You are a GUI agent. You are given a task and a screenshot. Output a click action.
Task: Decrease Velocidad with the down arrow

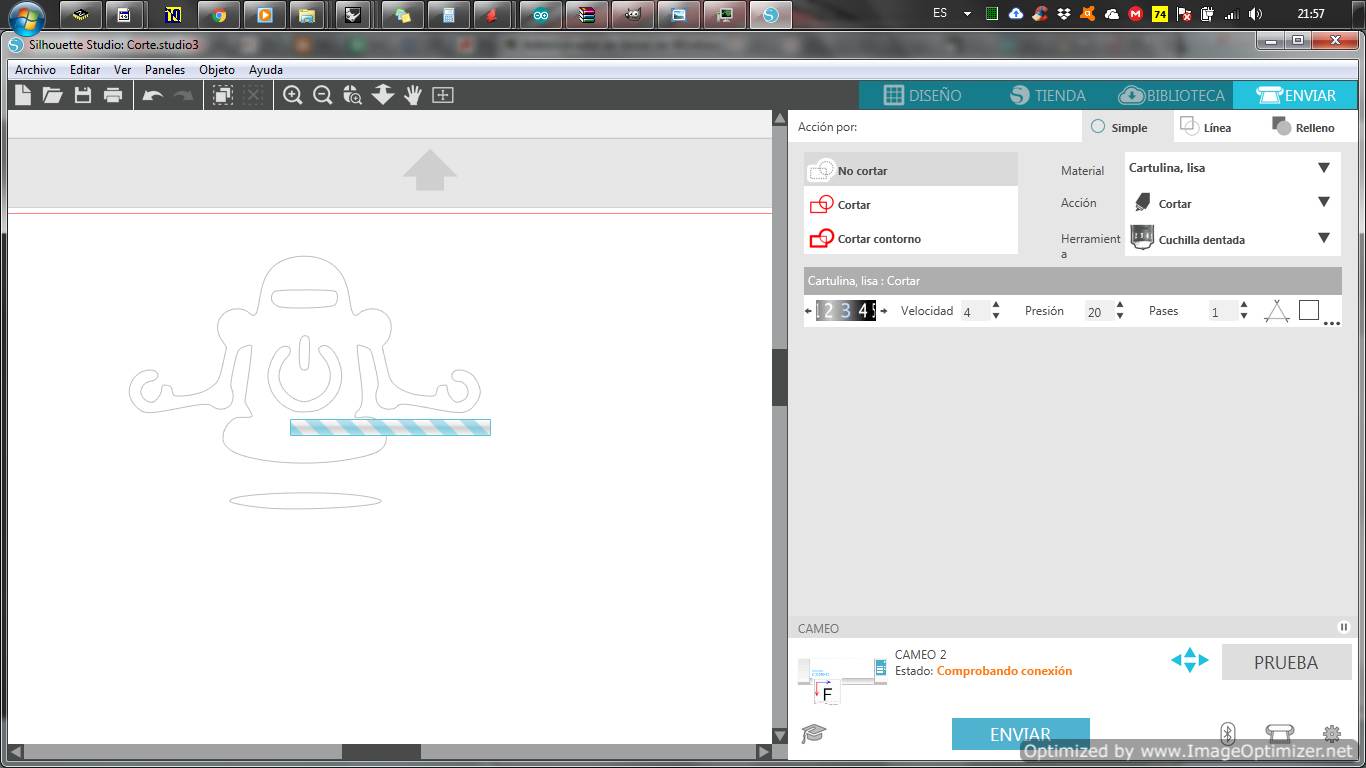(996, 316)
